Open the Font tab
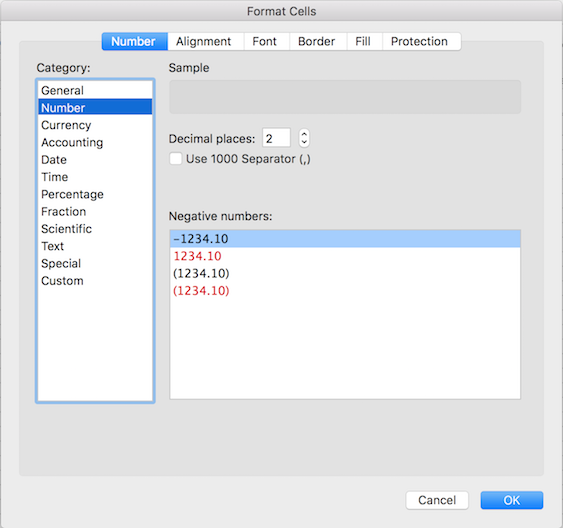The image size is (563, 528). (x=266, y=42)
